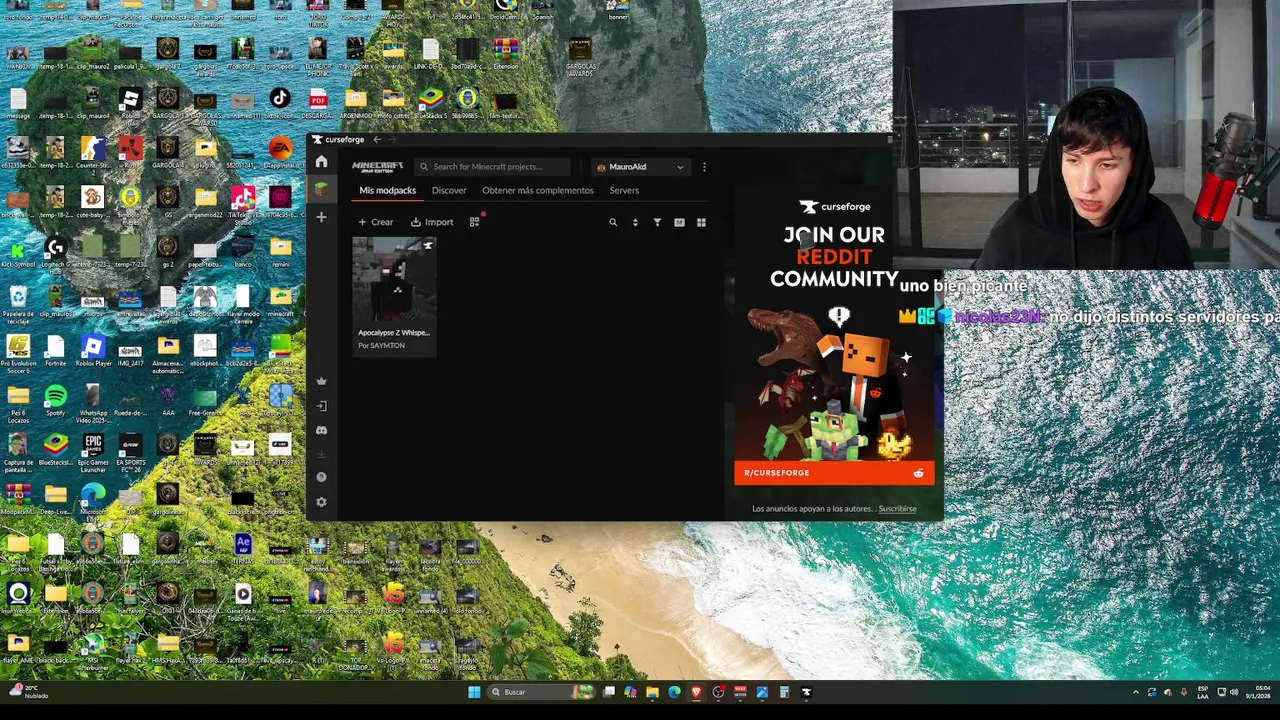The height and width of the screenshot is (720, 1280).
Task: Open the help question mark icon
Action: tap(321, 477)
